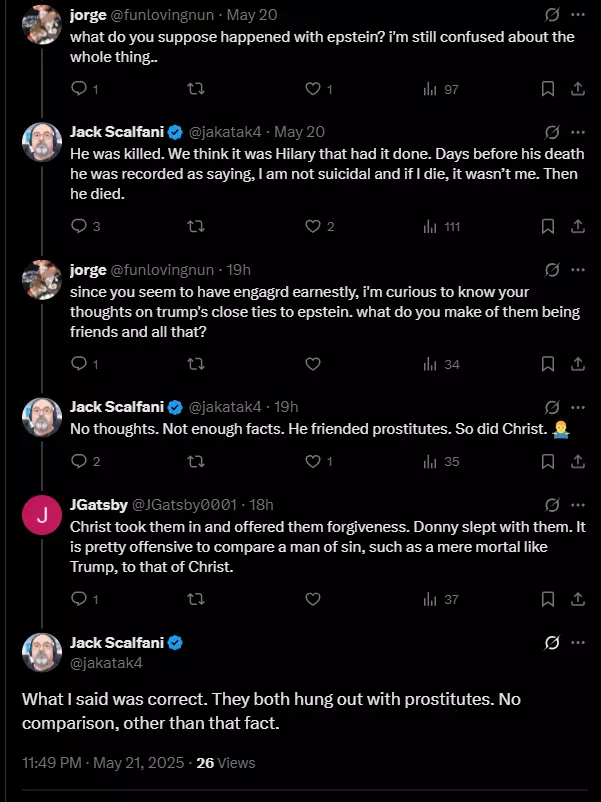
Task: Reply to jorge's first Epstein tweet
Action: coord(84,89)
